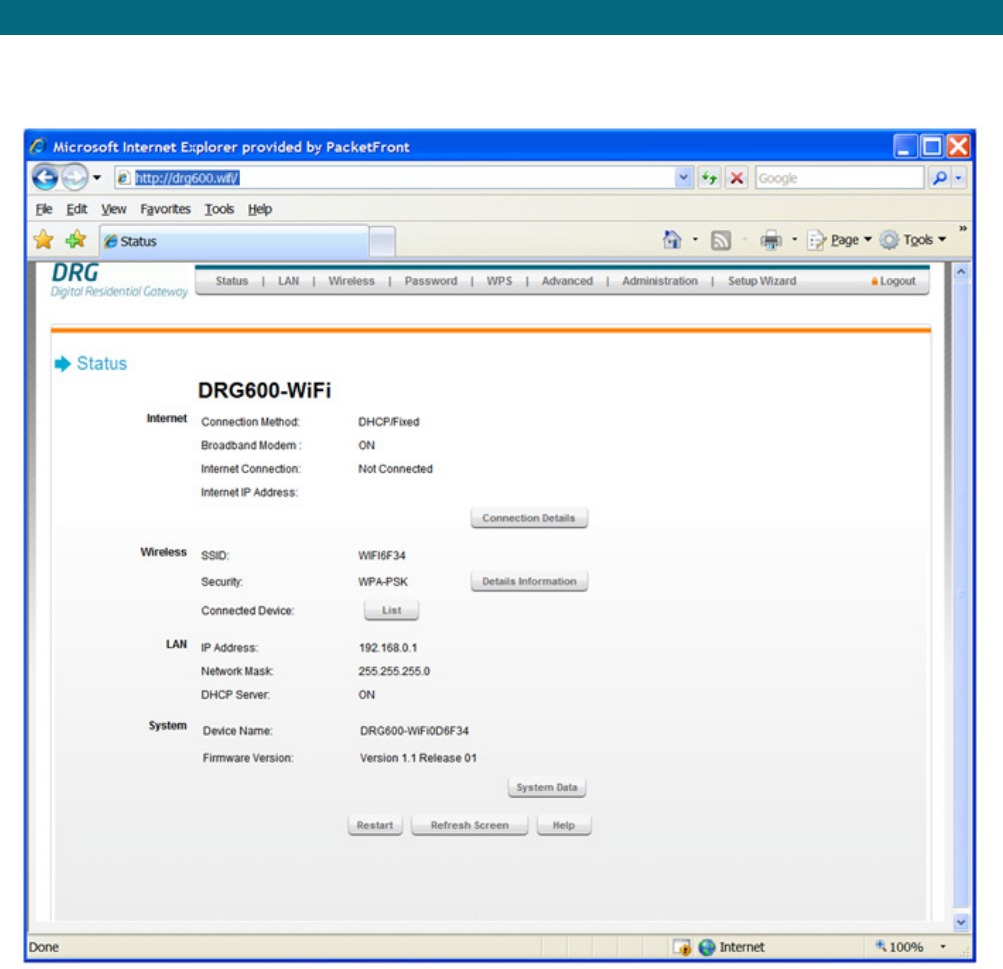Image resolution: width=1003 pixels, height=969 pixels.
Task: Show more toolbar items chevron
Action: [963, 228]
